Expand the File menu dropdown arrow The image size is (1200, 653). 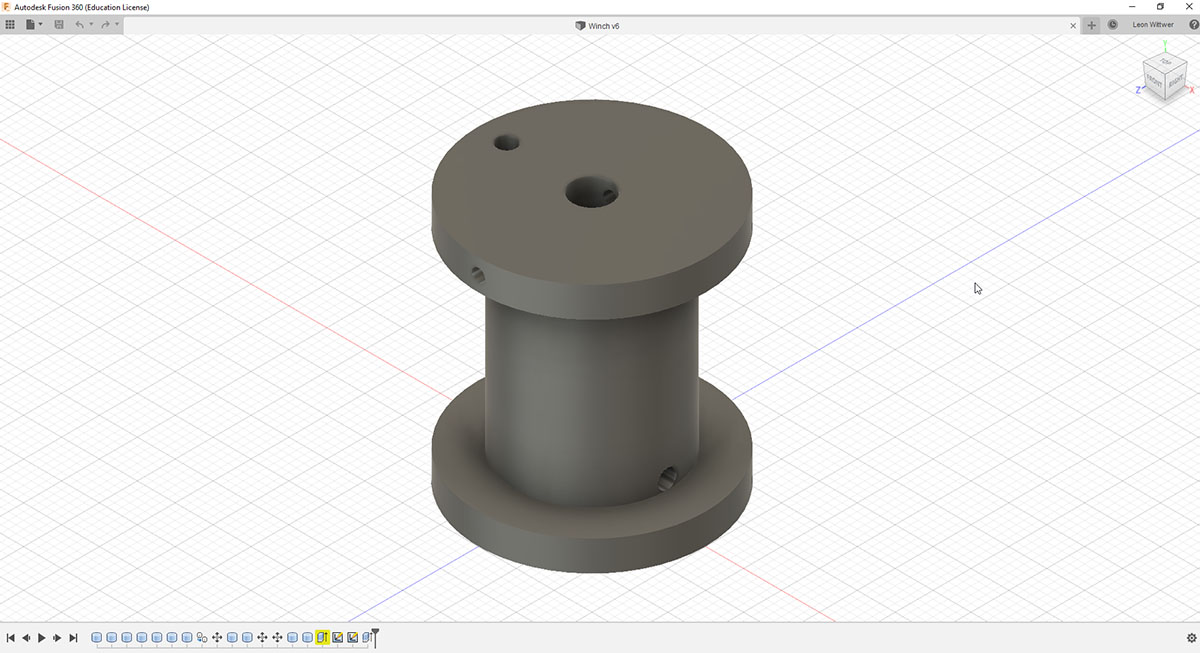(40, 24)
